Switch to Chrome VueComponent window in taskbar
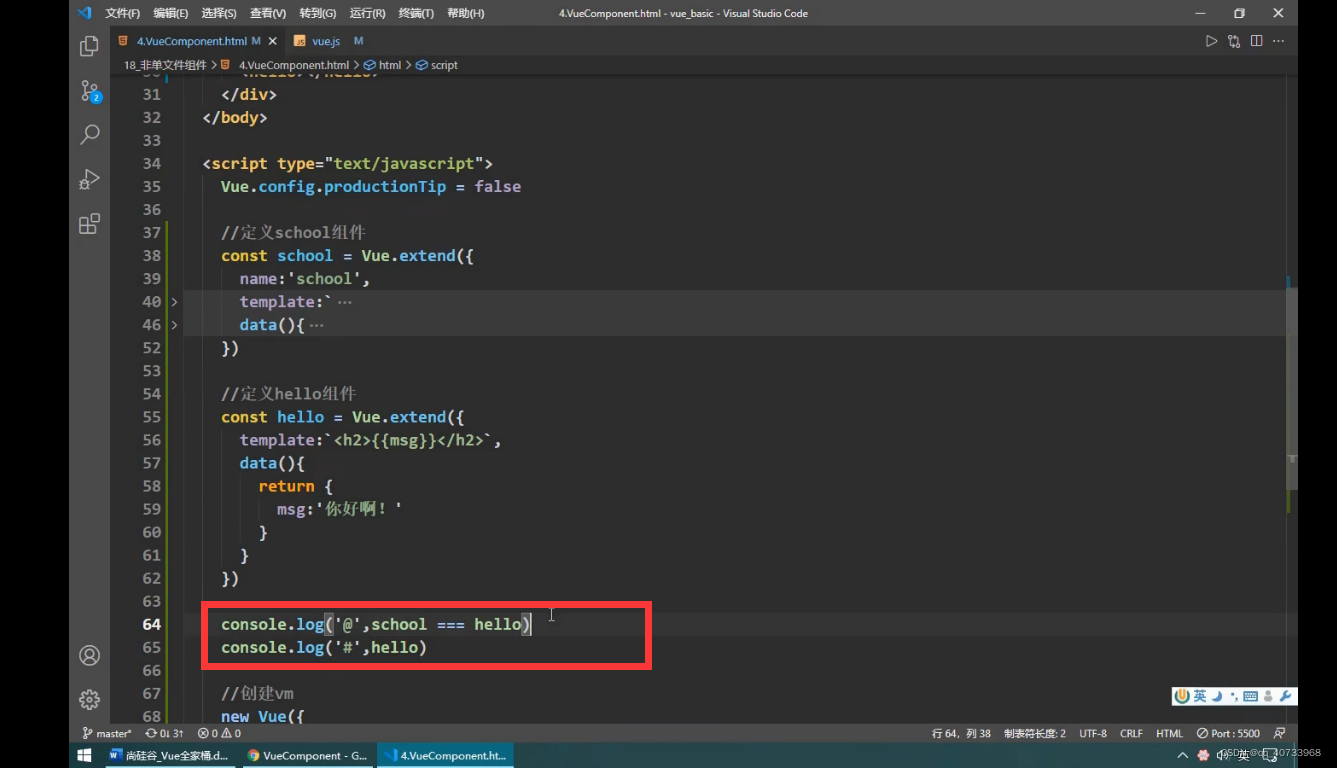 [x=307, y=755]
